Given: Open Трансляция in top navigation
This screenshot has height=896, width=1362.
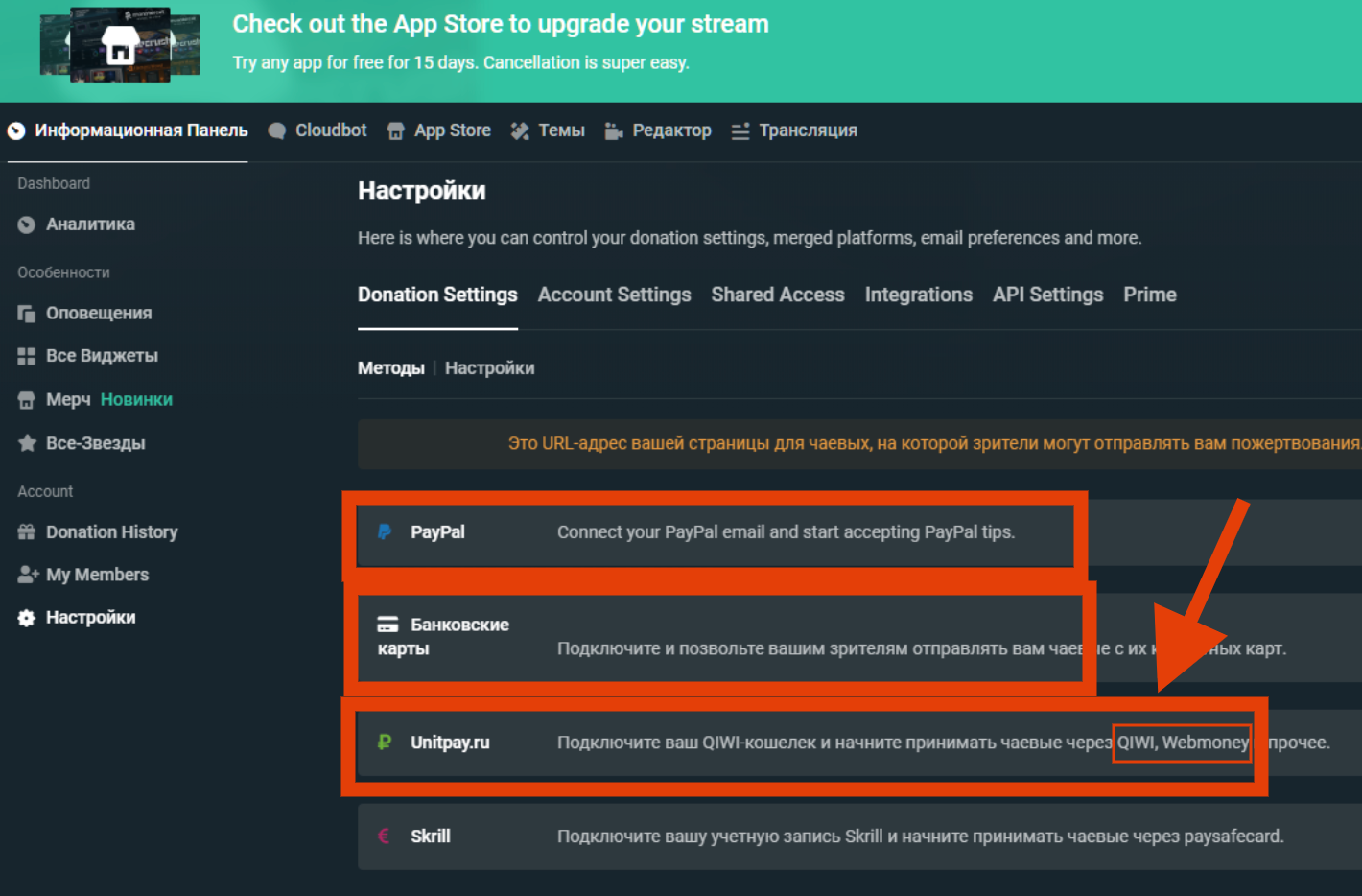Looking at the screenshot, I should (809, 130).
